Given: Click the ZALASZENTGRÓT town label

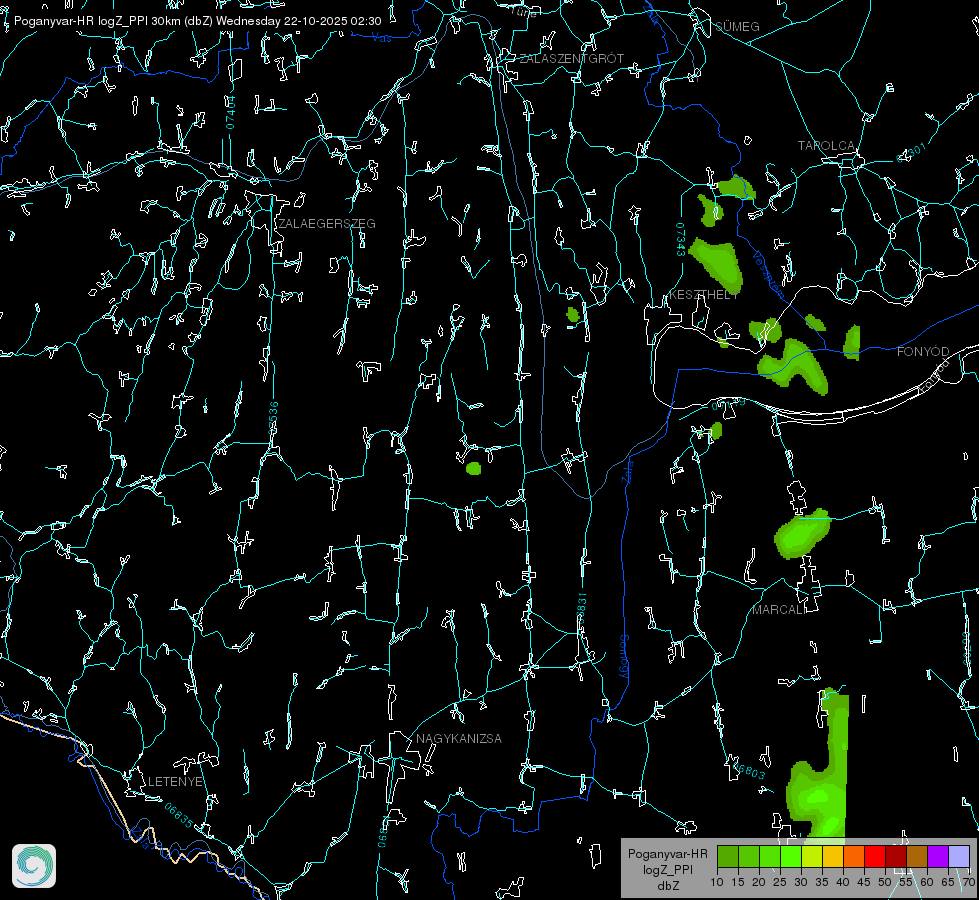Looking at the screenshot, I should tap(572, 59).
